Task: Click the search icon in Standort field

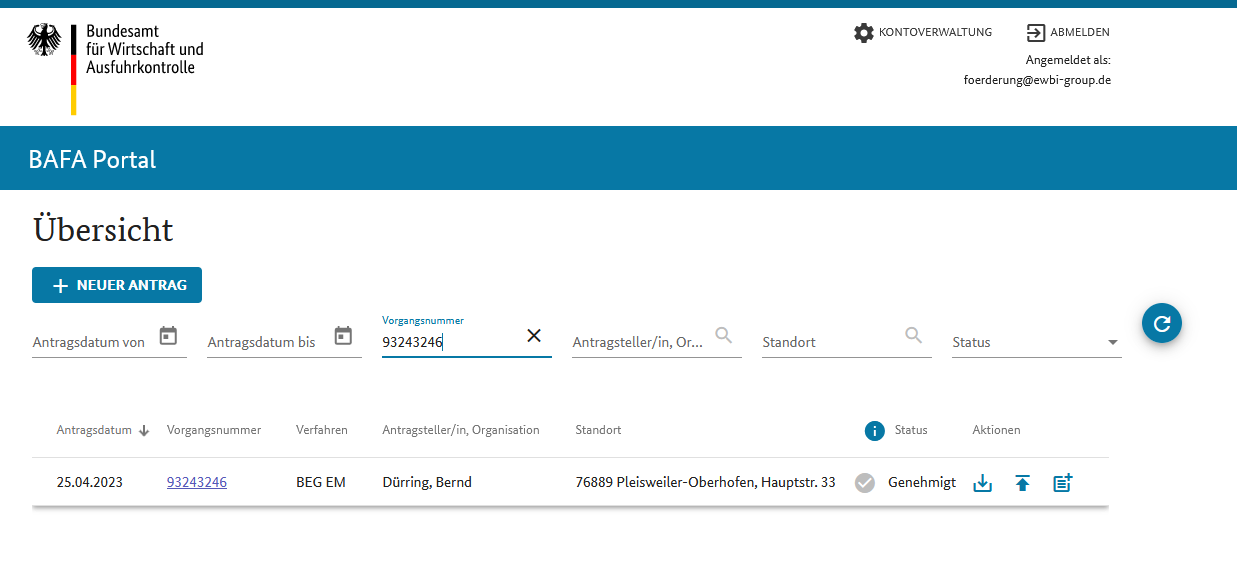Action: (x=914, y=336)
